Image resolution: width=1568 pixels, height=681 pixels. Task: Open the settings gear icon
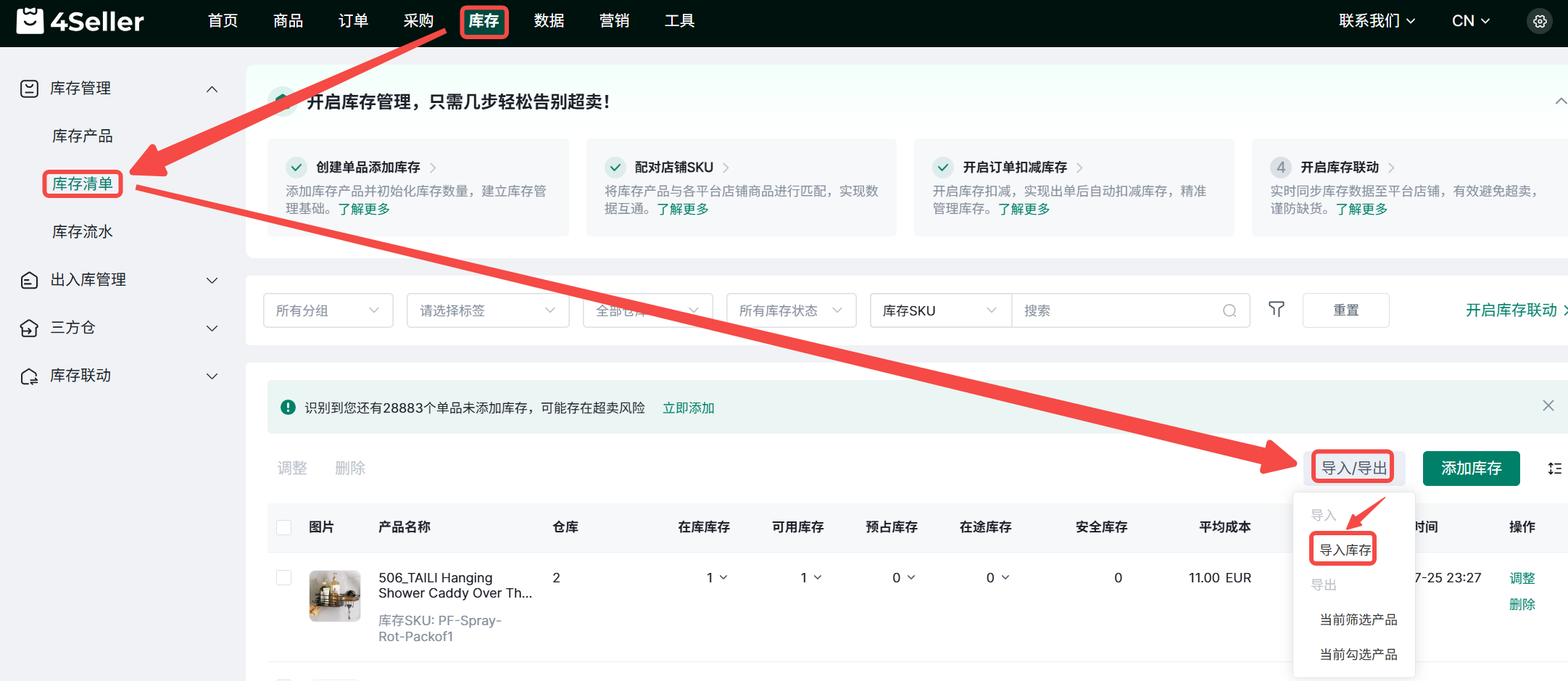tap(1540, 22)
